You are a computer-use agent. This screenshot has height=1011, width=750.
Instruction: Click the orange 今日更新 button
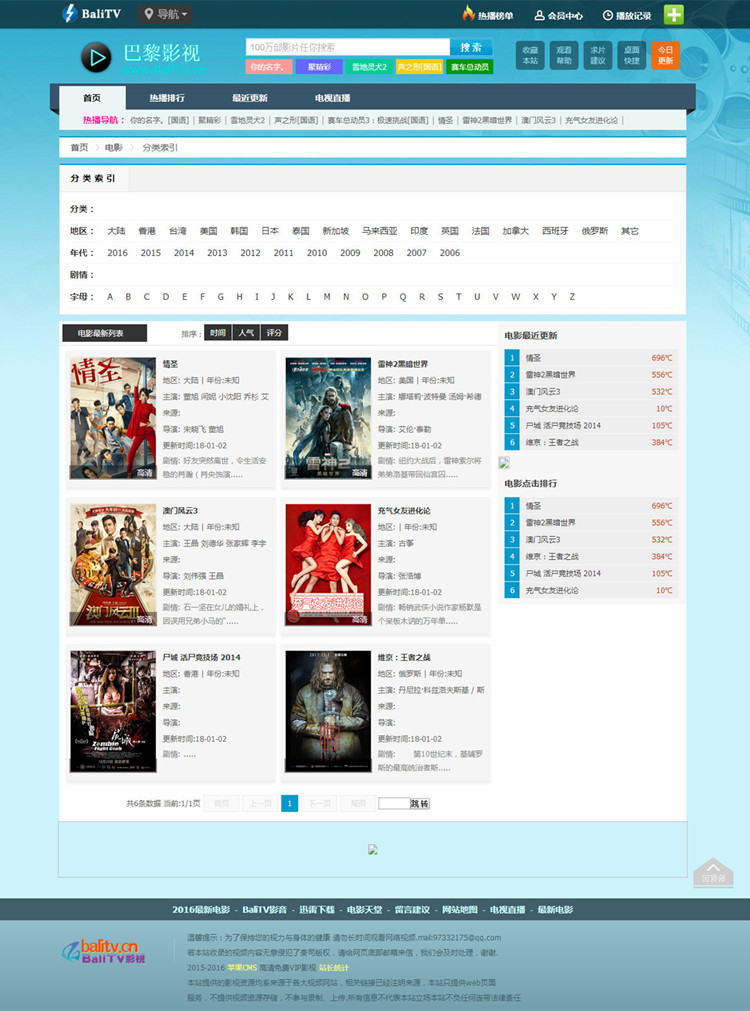665,55
